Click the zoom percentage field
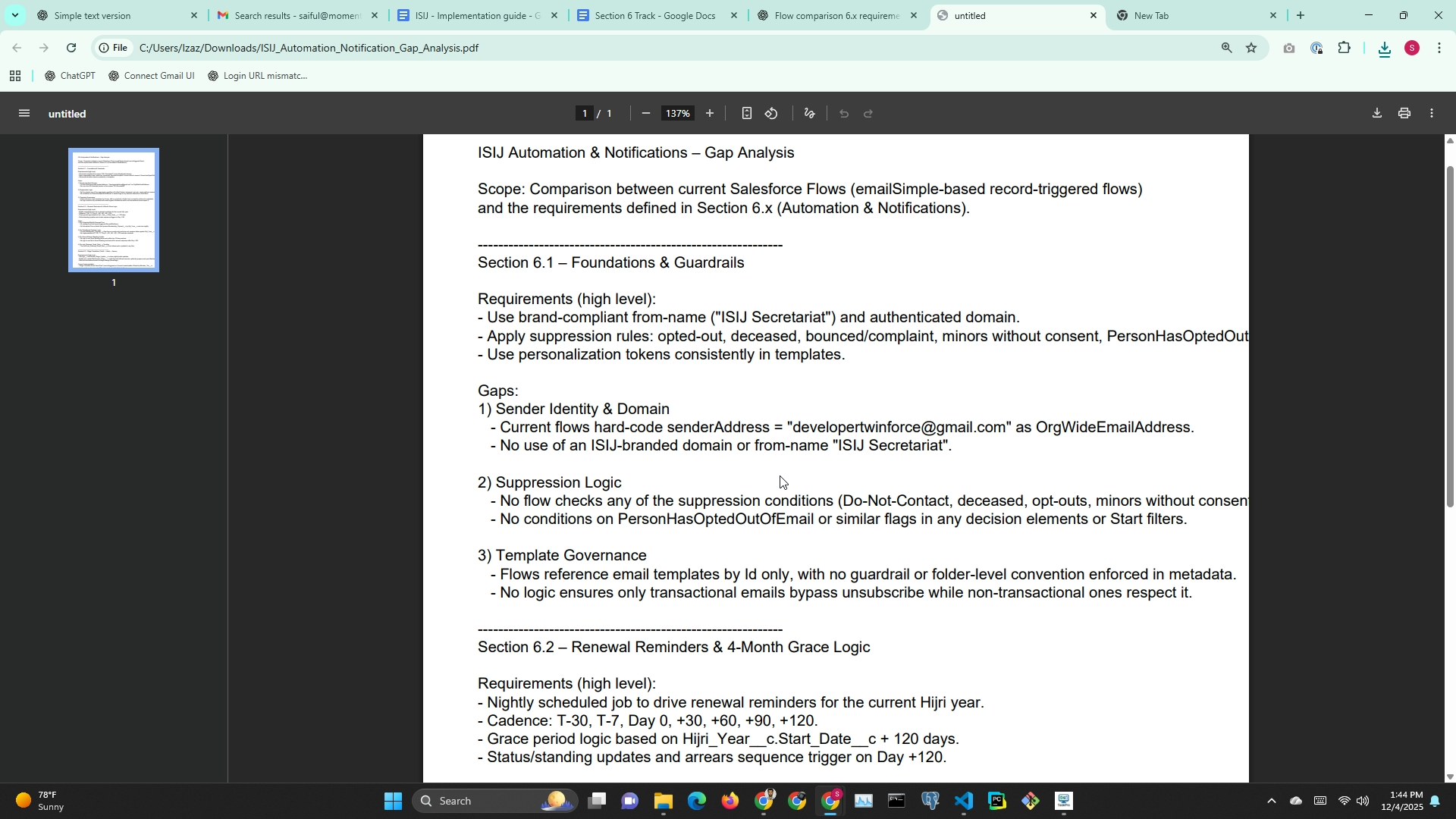The image size is (1456, 819). coord(677,114)
